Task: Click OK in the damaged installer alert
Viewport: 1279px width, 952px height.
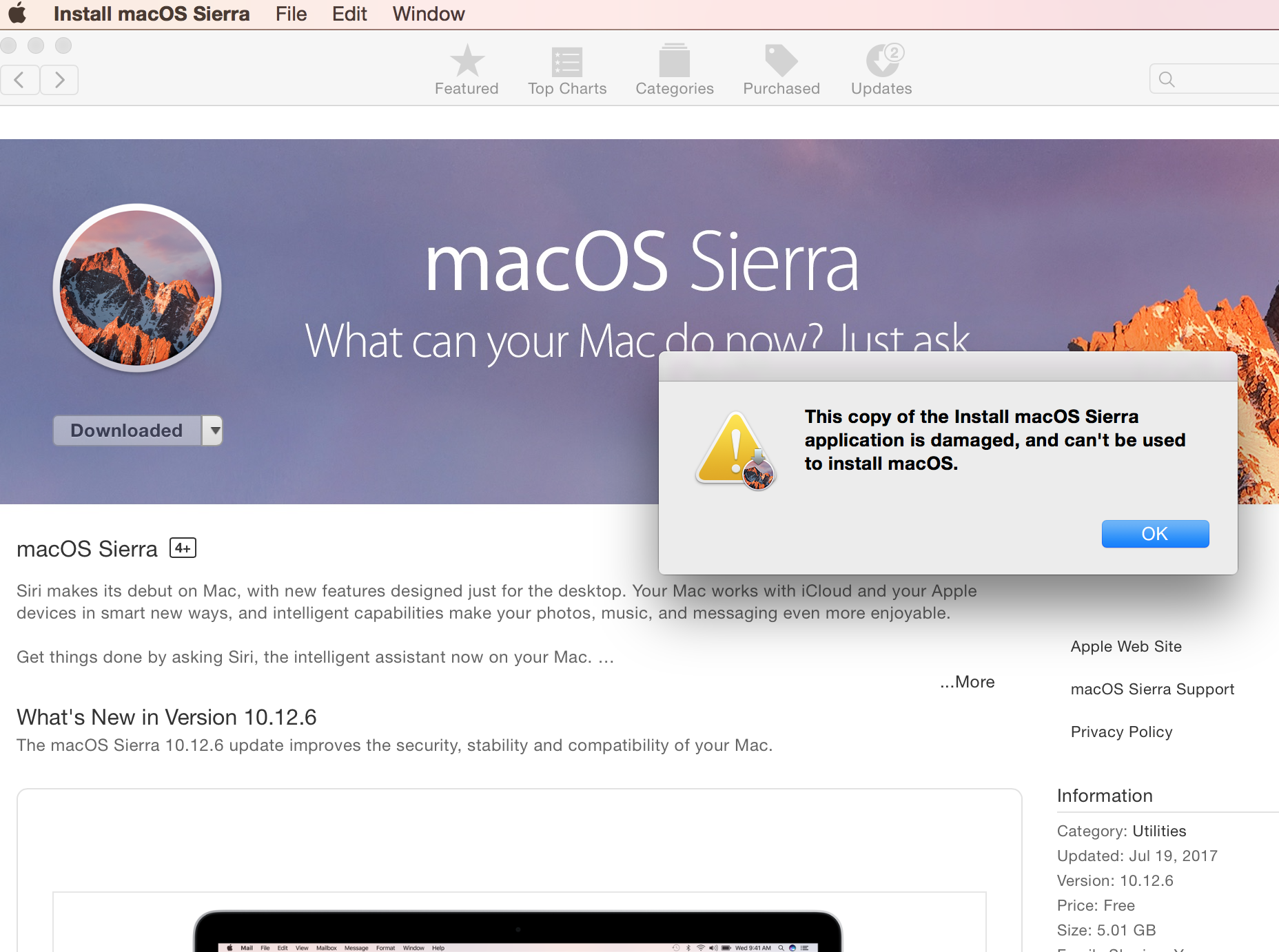Action: click(1155, 534)
